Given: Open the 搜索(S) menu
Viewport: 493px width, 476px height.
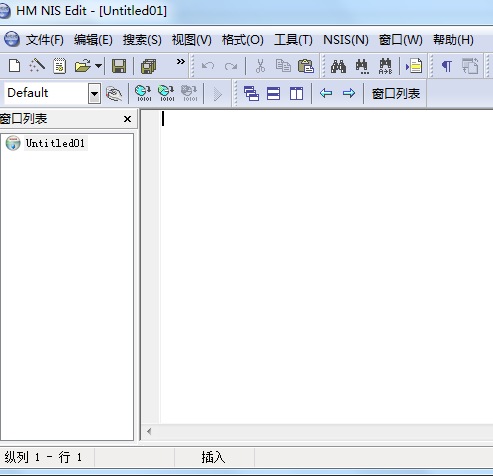Looking at the screenshot, I should (x=142, y=40).
